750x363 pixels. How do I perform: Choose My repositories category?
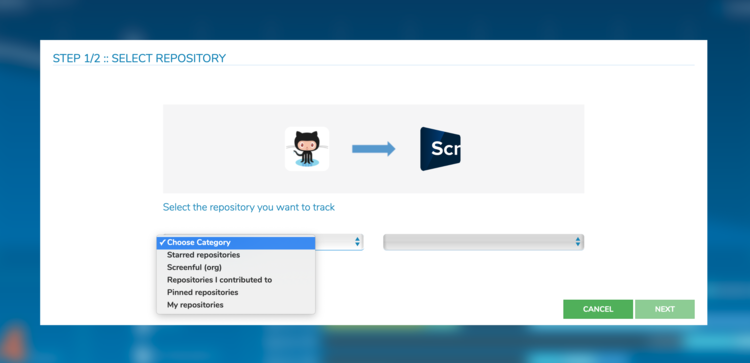236,305
